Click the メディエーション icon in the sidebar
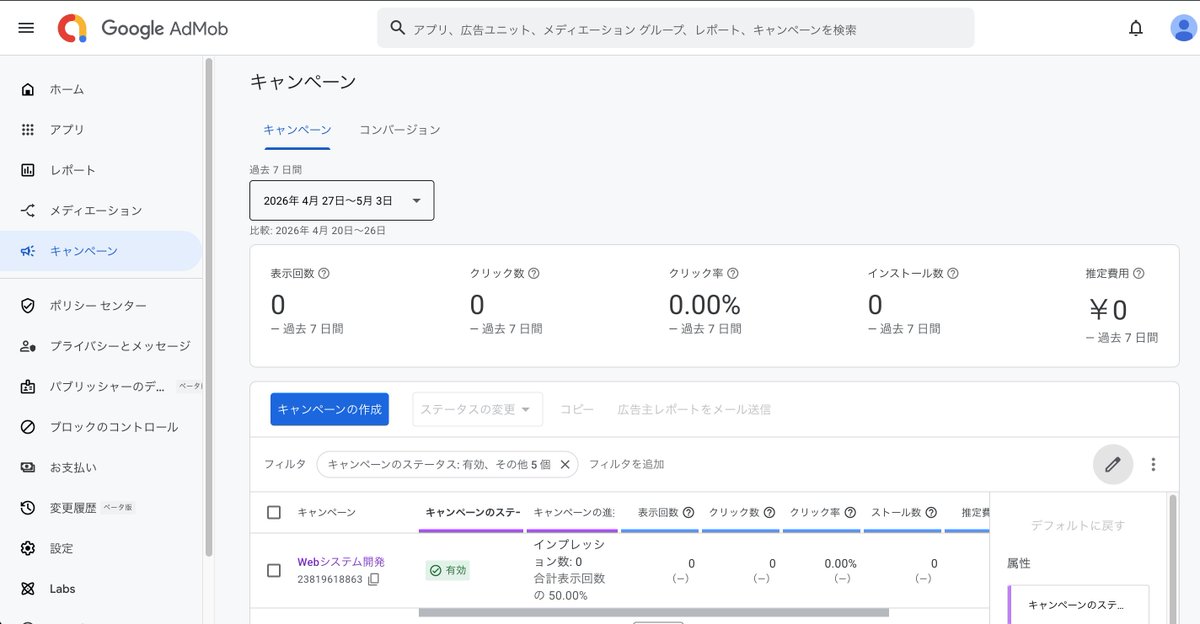 pyautogui.click(x=28, y=211)
